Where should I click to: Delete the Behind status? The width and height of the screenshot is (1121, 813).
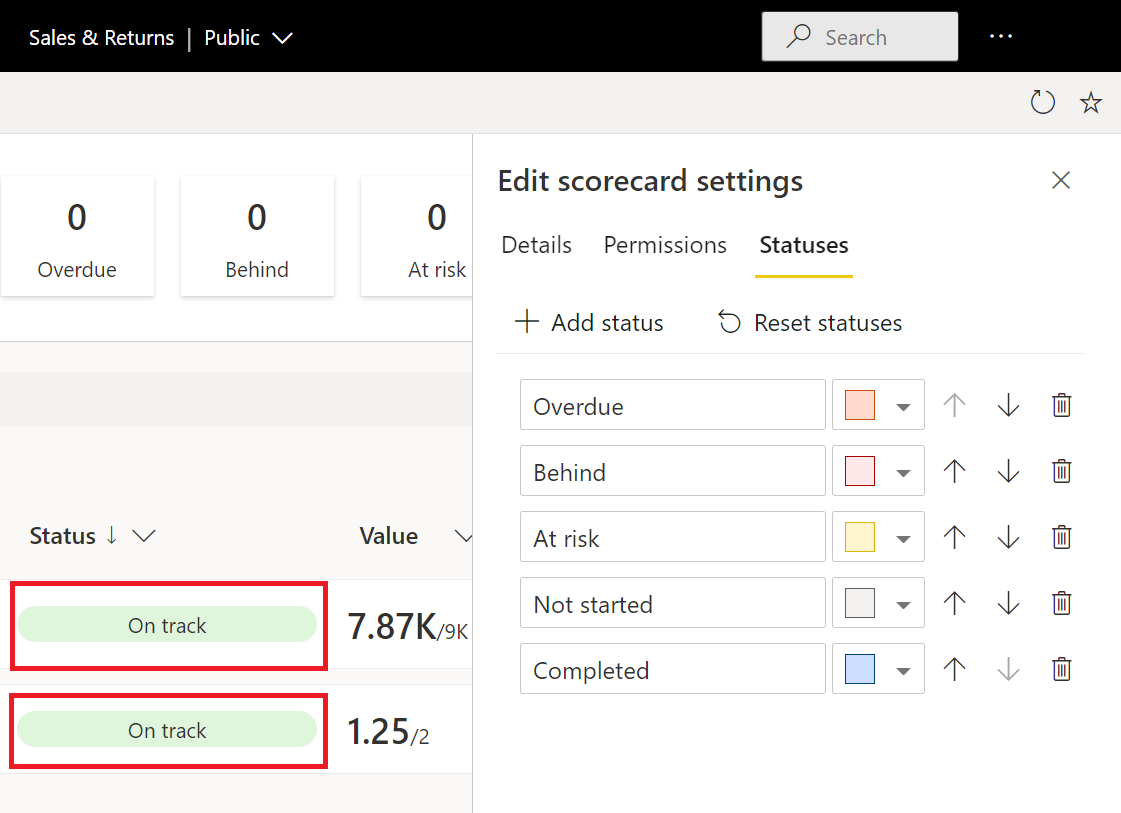1062,470
